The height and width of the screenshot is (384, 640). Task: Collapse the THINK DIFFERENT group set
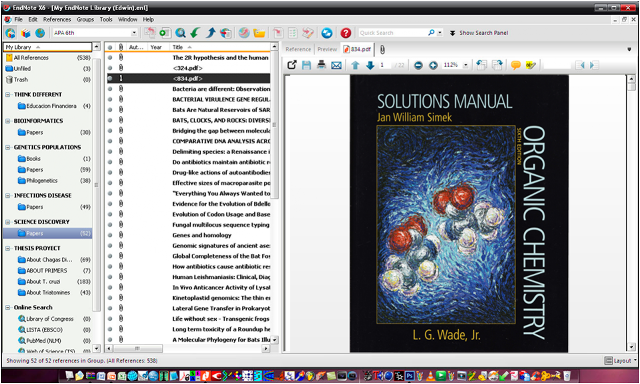(x=8, y=94)
